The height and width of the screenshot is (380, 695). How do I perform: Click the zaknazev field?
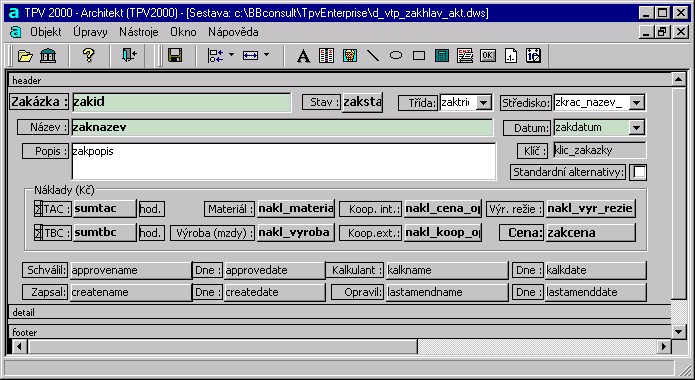pyautogui.click(x=282, y=128)
